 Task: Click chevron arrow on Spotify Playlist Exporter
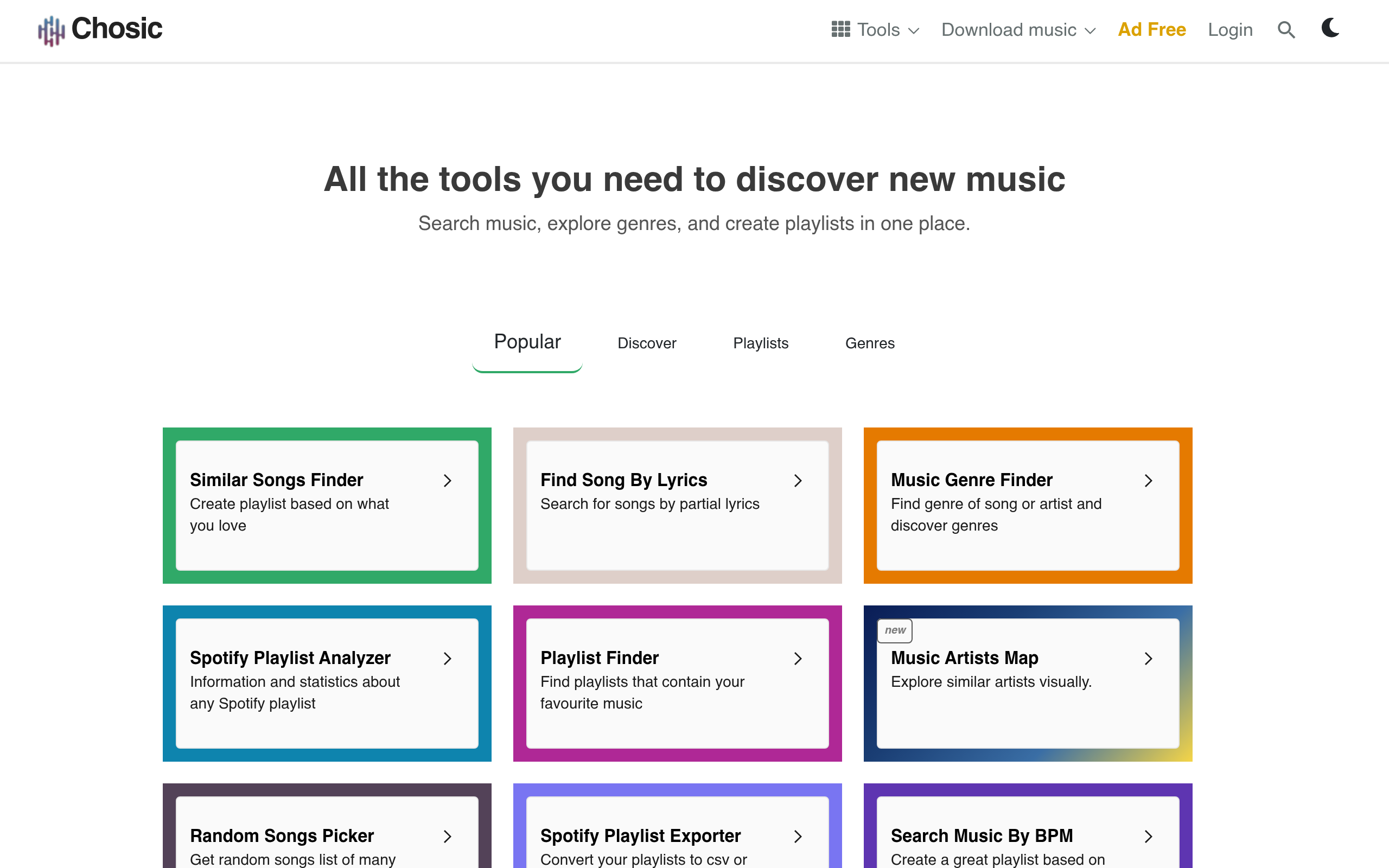pos(798,837)
